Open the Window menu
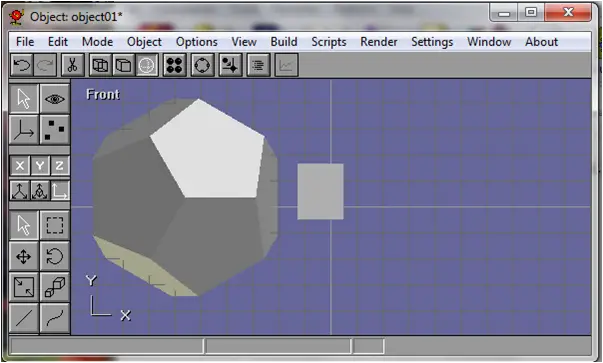Screen dimensions: 603x363 pyautogui.click(x=489, y=42)
